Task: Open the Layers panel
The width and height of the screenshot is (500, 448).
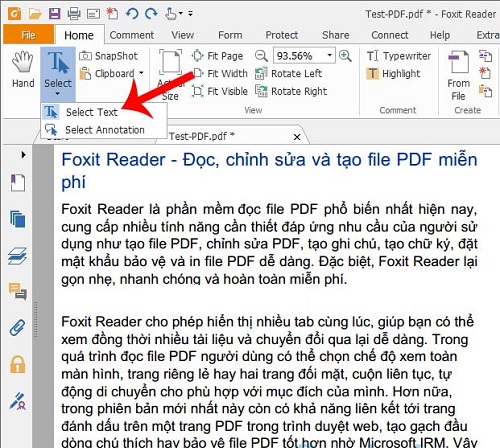Action: pyautogui.click(x=18, y=256)
